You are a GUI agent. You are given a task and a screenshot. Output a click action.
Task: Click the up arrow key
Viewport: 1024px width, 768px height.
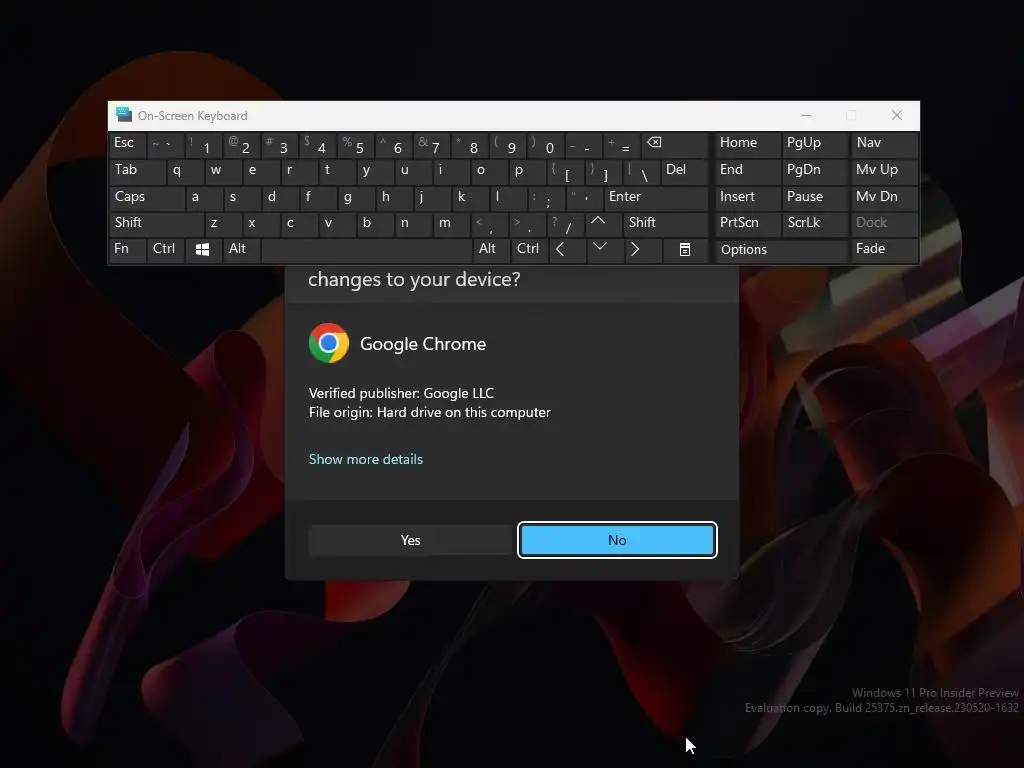(605, 223)
